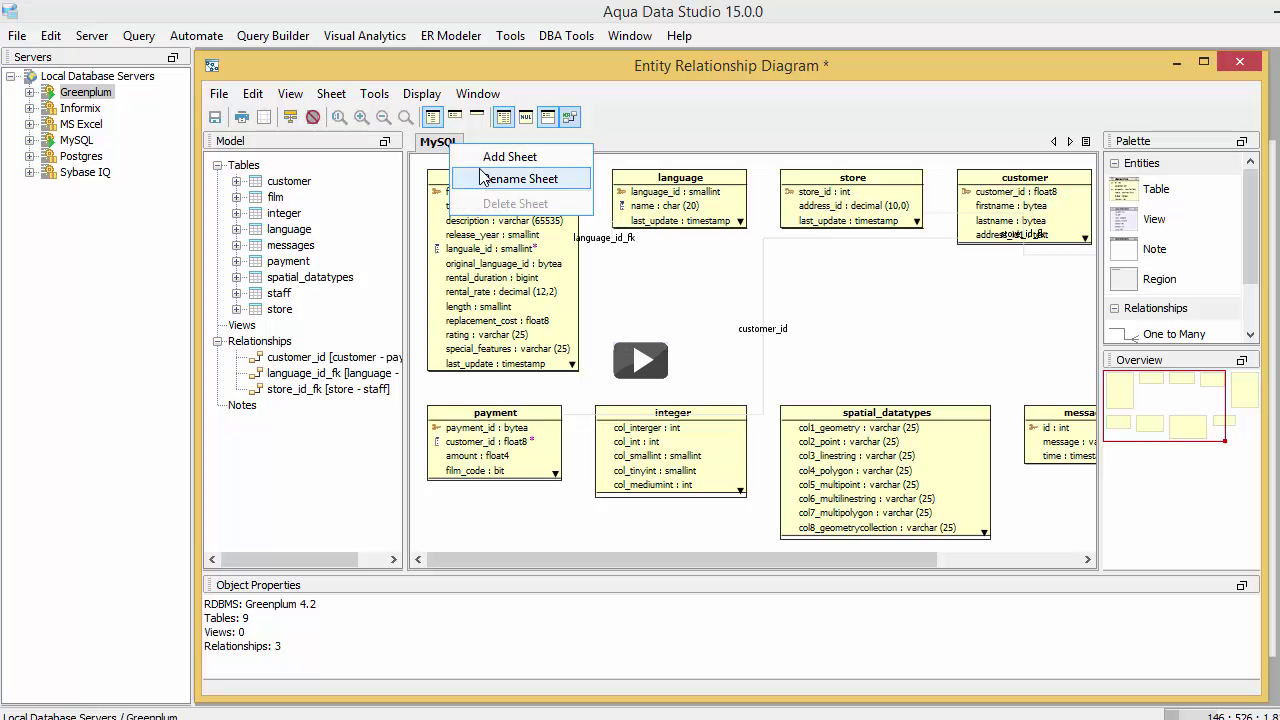Click the Save diagram toolbar icon
Screen dimensions: 1280x720
click(x=215, y=117)
